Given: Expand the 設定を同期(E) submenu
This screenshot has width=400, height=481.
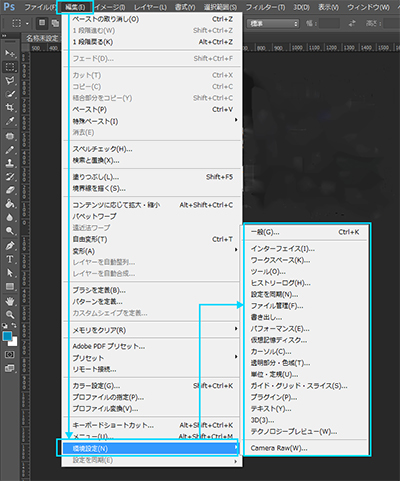Looking at the screenshot, I should [152, 460].
